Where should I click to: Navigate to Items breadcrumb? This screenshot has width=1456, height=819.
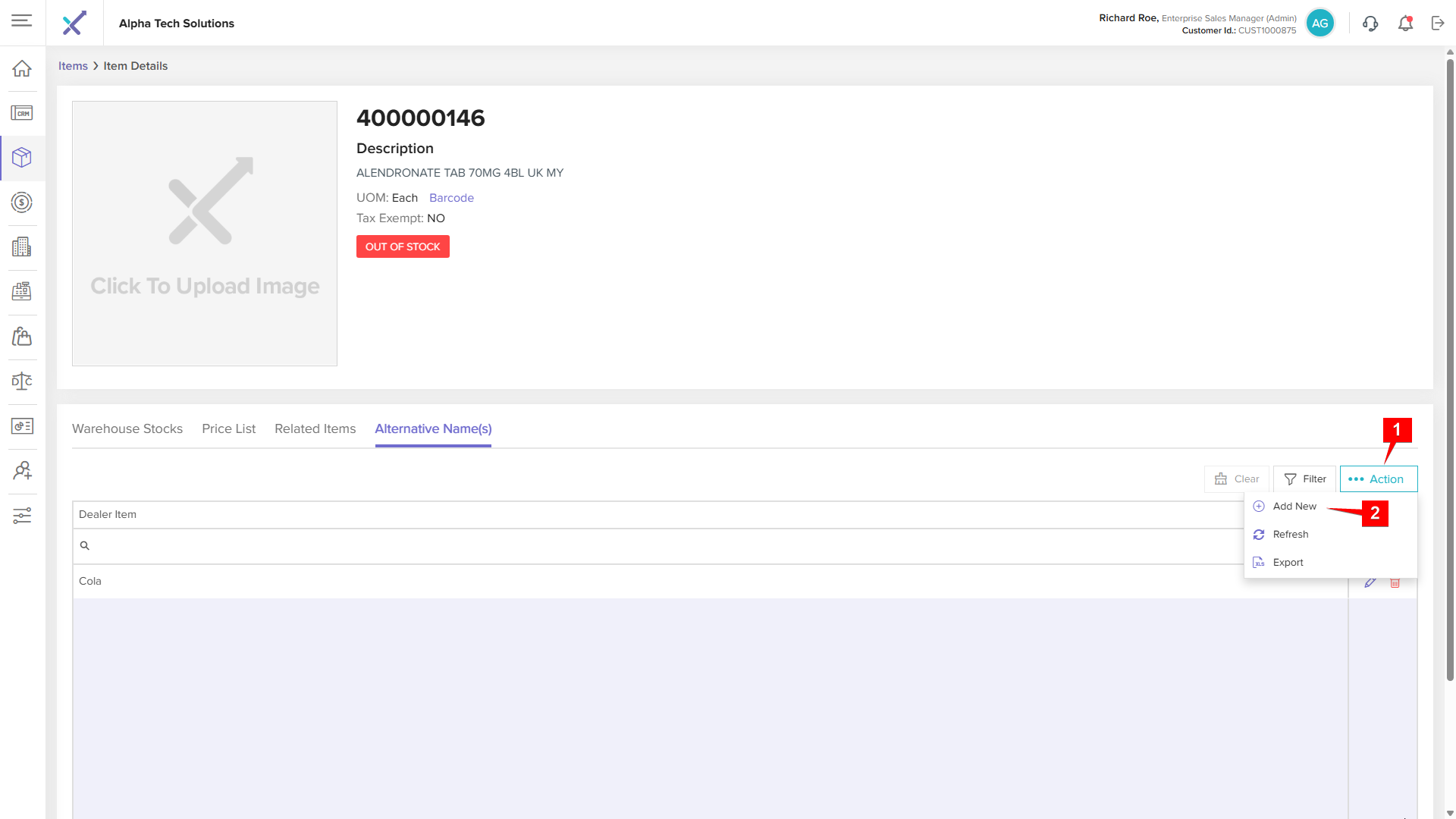(73, 66)
